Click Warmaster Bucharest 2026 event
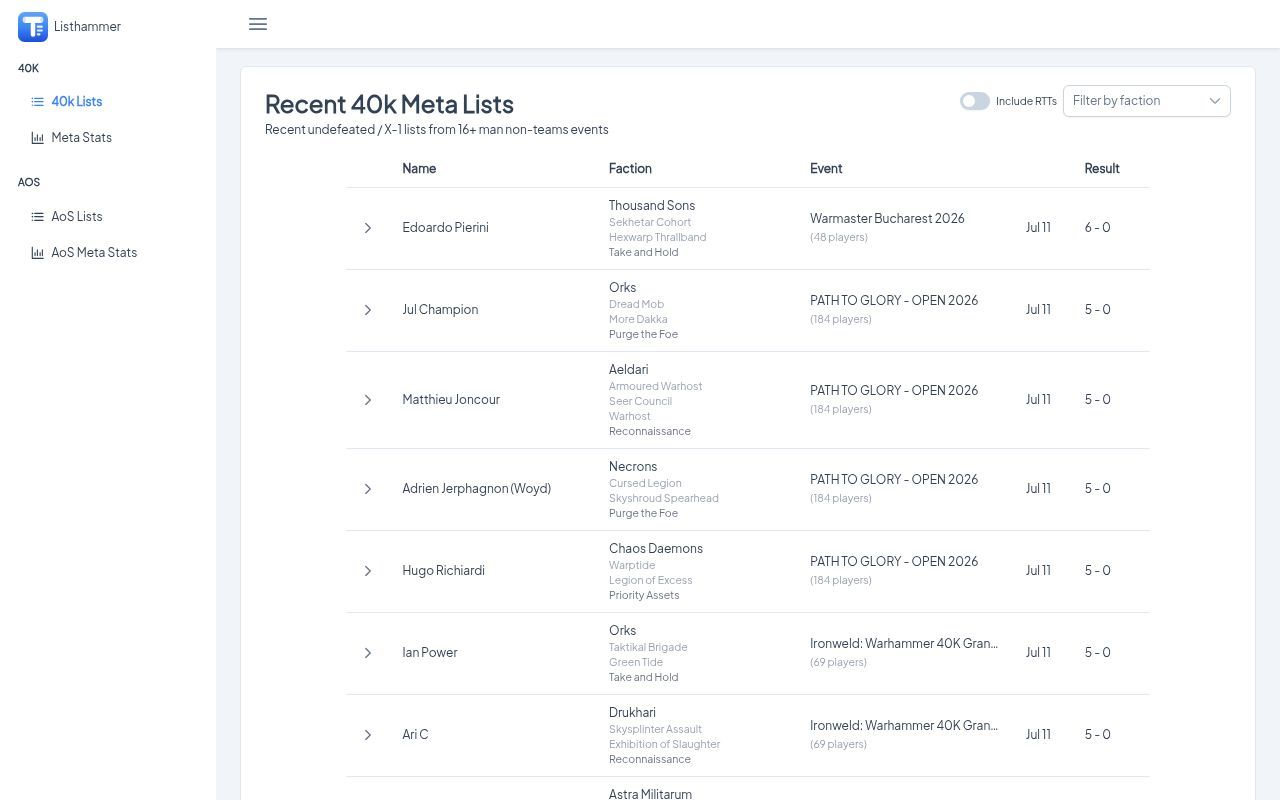The width and height of the screenshot is (1280, 800). 887,218
